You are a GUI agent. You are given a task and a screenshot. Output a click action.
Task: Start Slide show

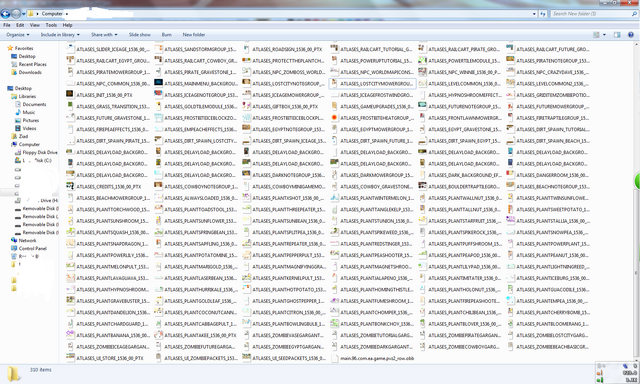pos(140,35)
